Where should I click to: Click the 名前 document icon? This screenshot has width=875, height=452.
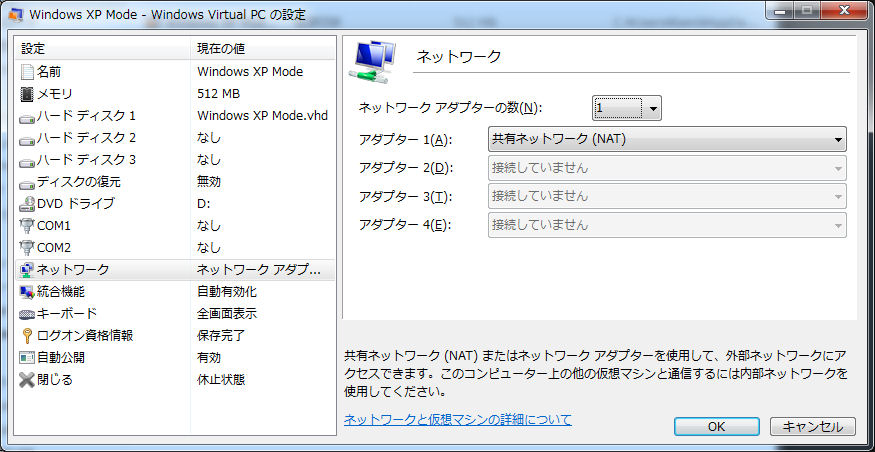[x=27, y=72]
